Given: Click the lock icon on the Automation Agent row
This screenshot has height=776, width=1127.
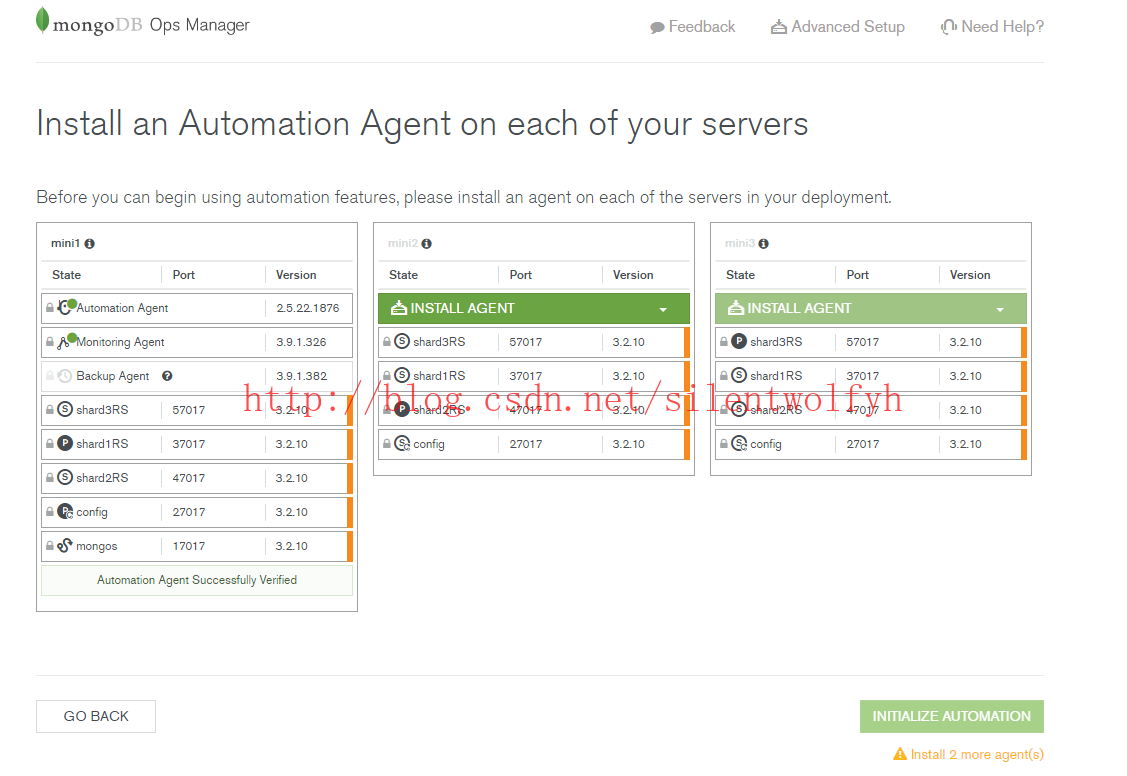Looking at the screenshot, I should pyautogui.click(x=50, y=308).
